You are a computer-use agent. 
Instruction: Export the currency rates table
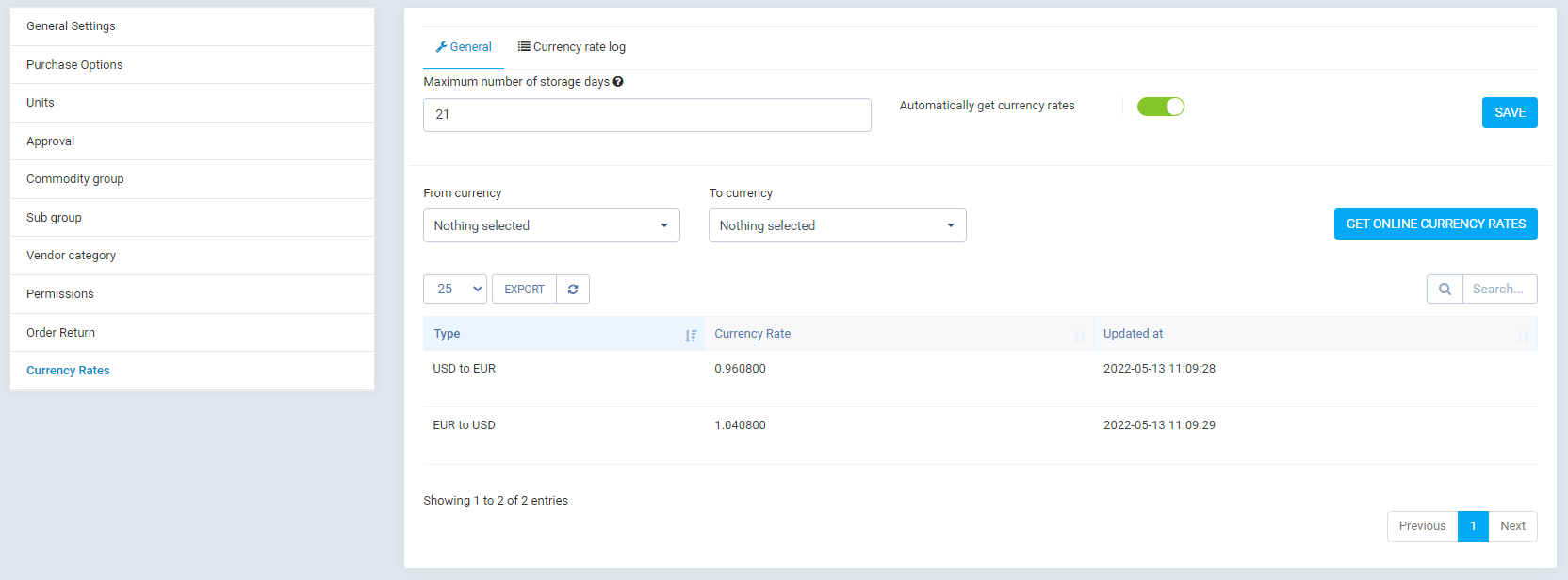[524, 290]
